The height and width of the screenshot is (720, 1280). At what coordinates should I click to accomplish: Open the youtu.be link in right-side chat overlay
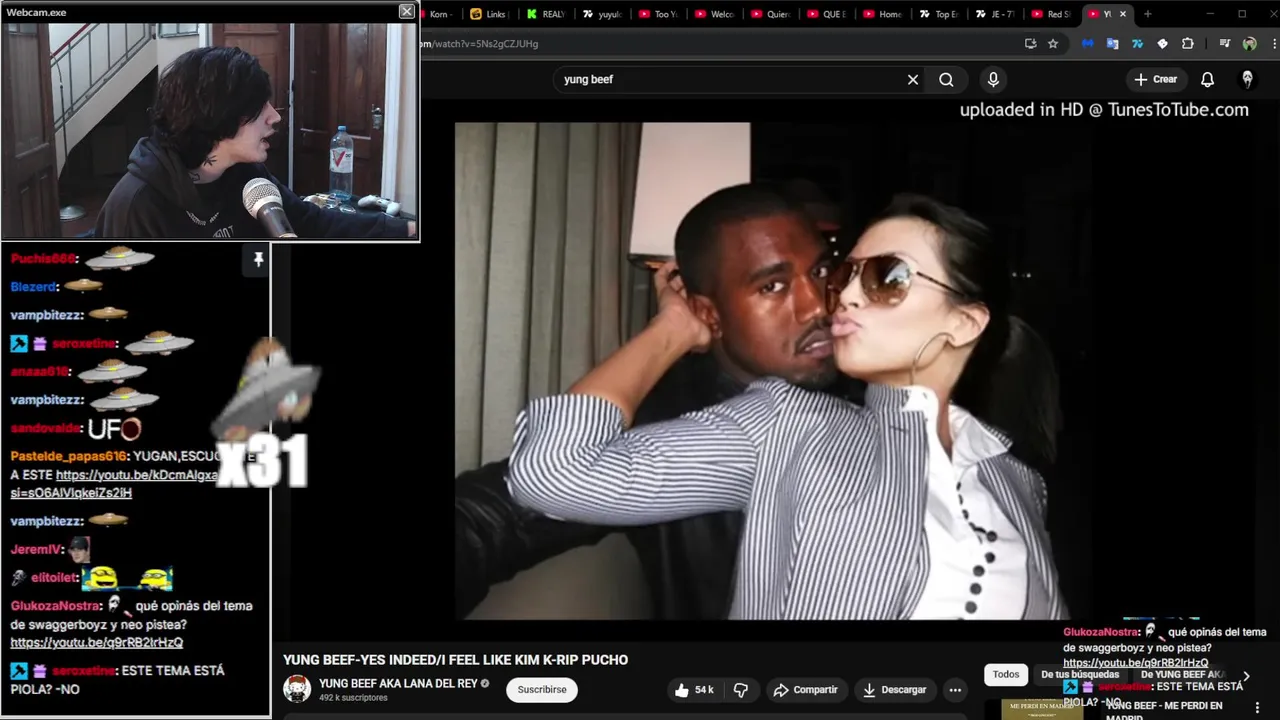[1135, 663]
